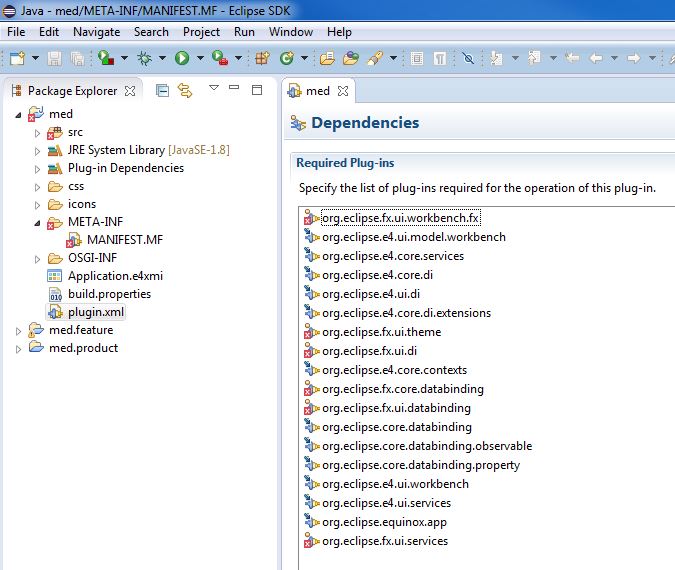Viewport: 675px width, 570px height.
Task: Select org.eclipse.e4.ui.model.workbench plug-in
Action: (x=414, y=237)
